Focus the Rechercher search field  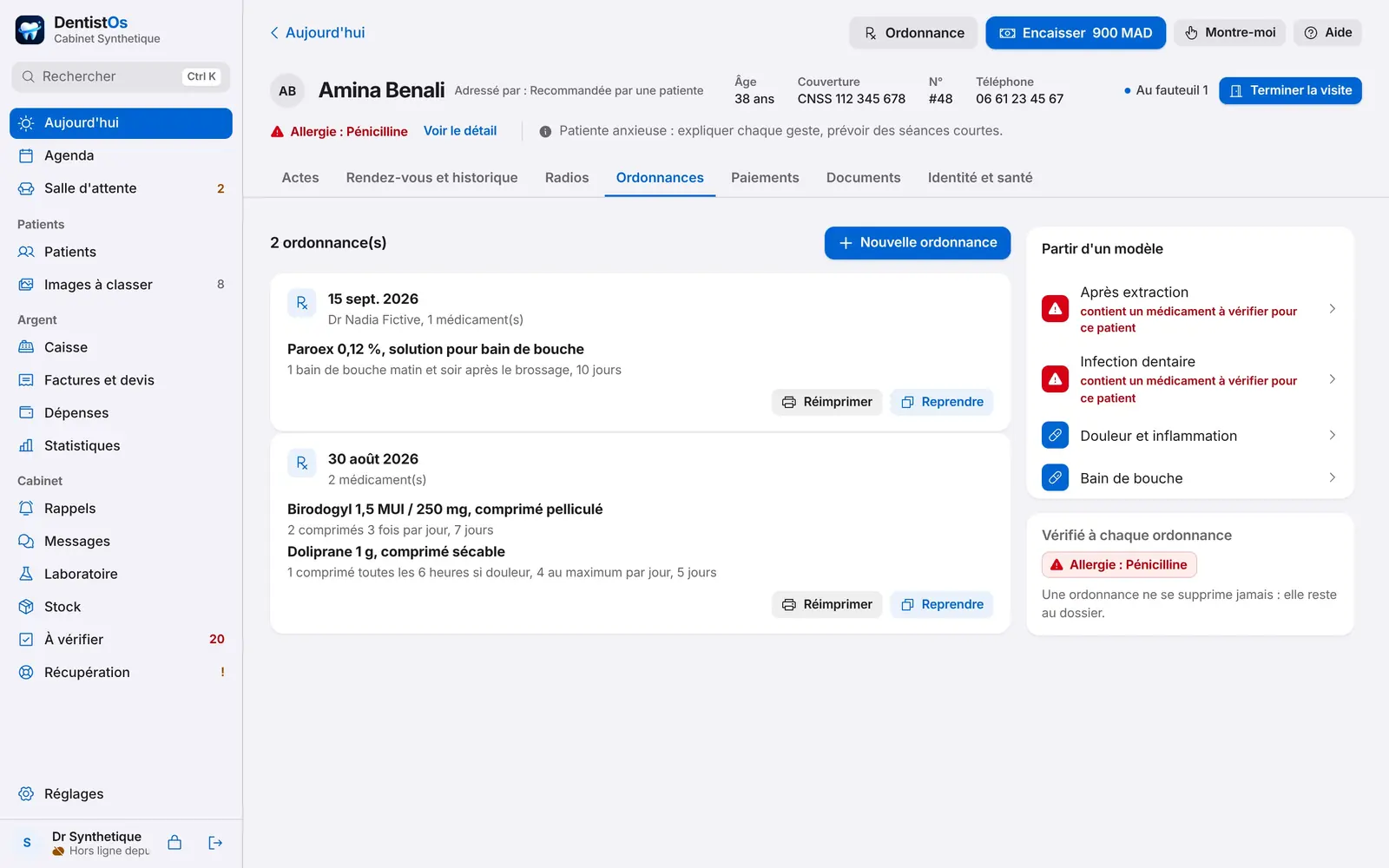pos(121,76)
